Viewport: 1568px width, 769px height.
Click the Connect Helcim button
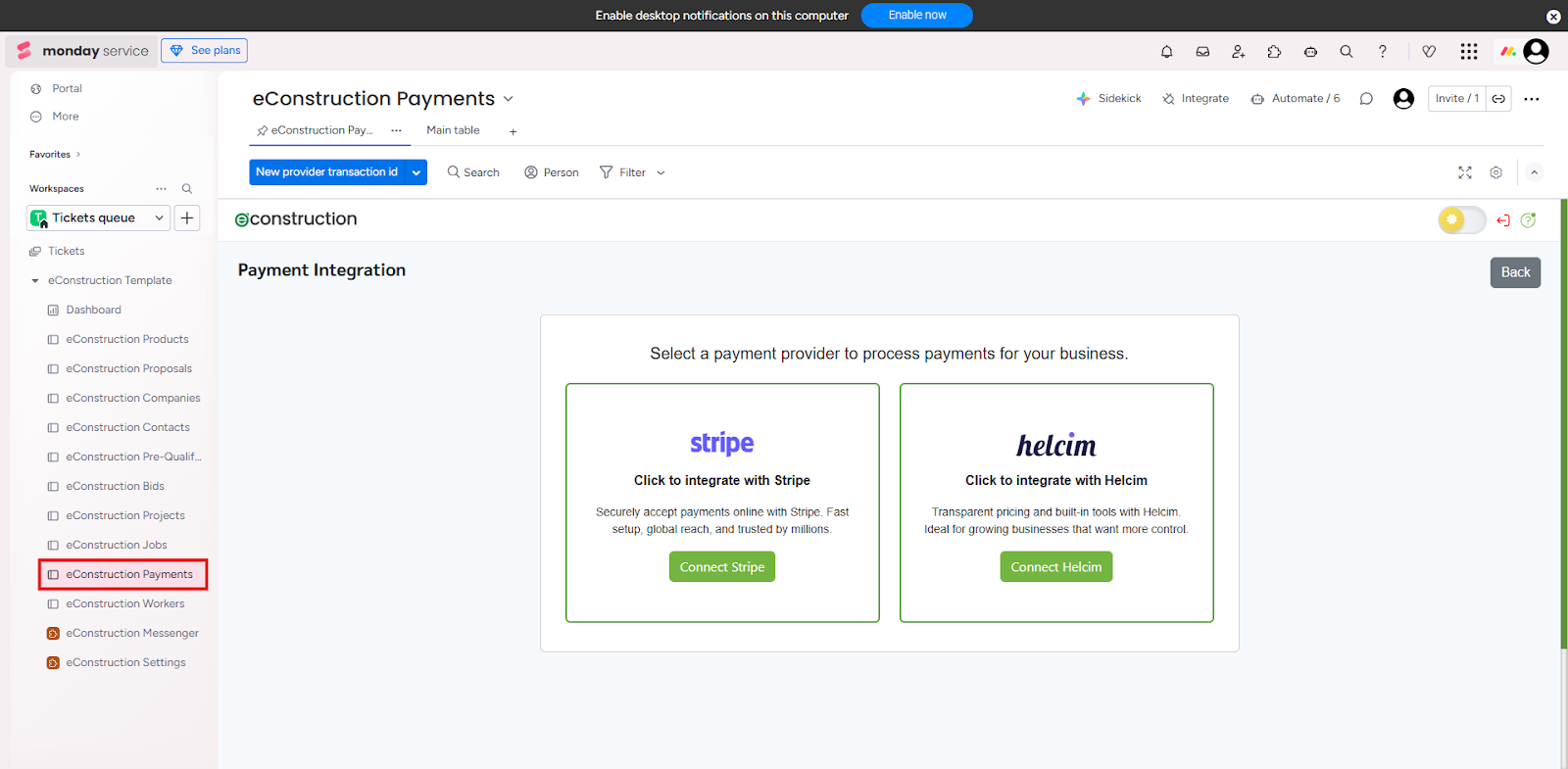(1055, 567)
